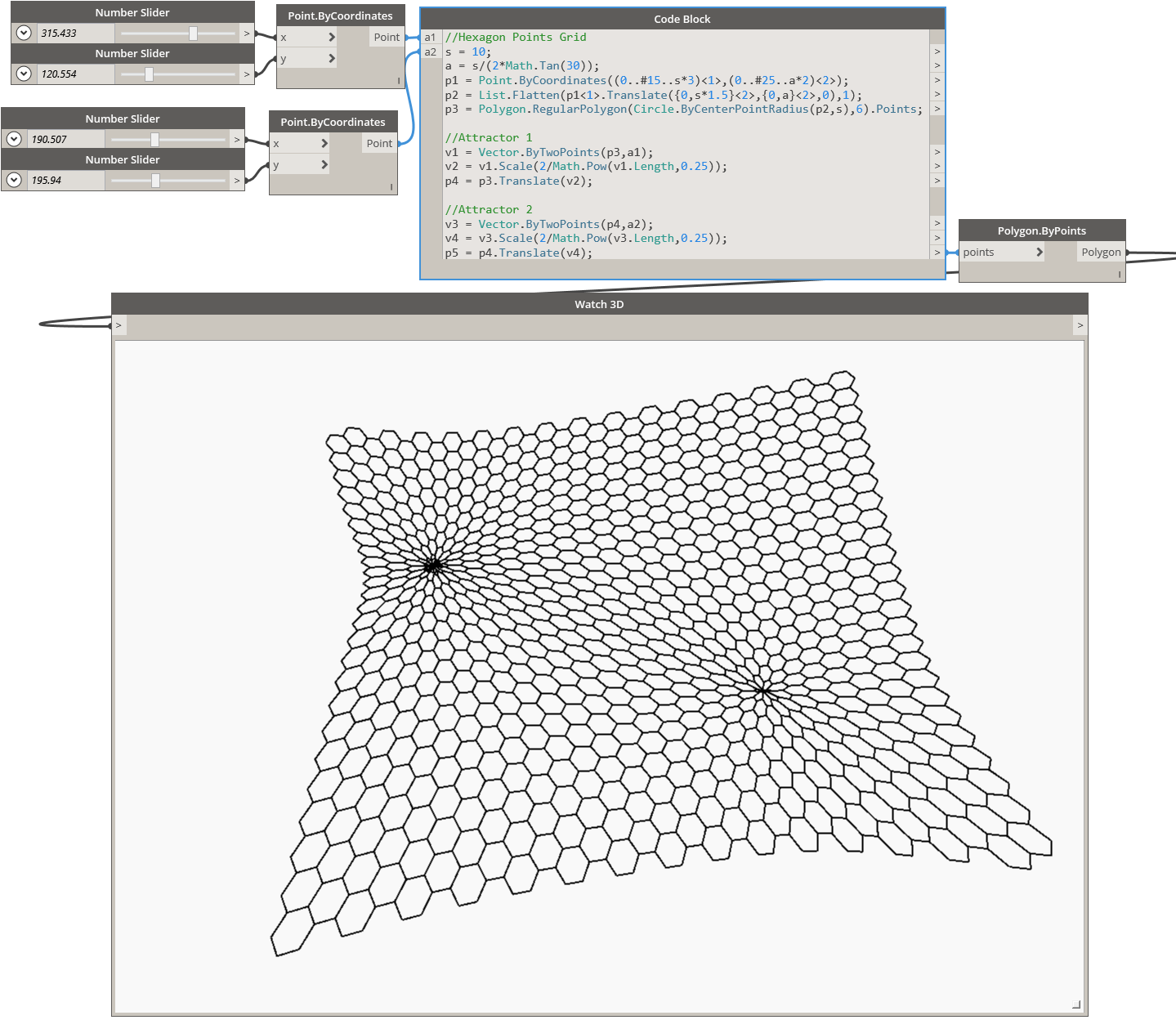Image resolution: width=1176 pixels, height=1020 pixels.
Task: Click the left input port of Watch 3D
Action: pyautogui.click(x=118, y=324)
